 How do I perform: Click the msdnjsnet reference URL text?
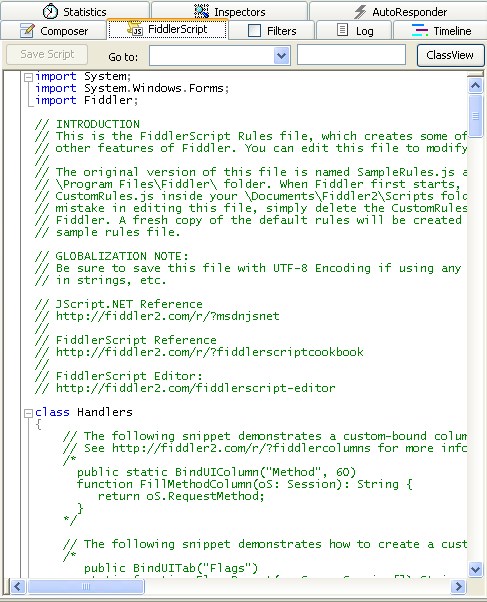(x=167, y=316)
